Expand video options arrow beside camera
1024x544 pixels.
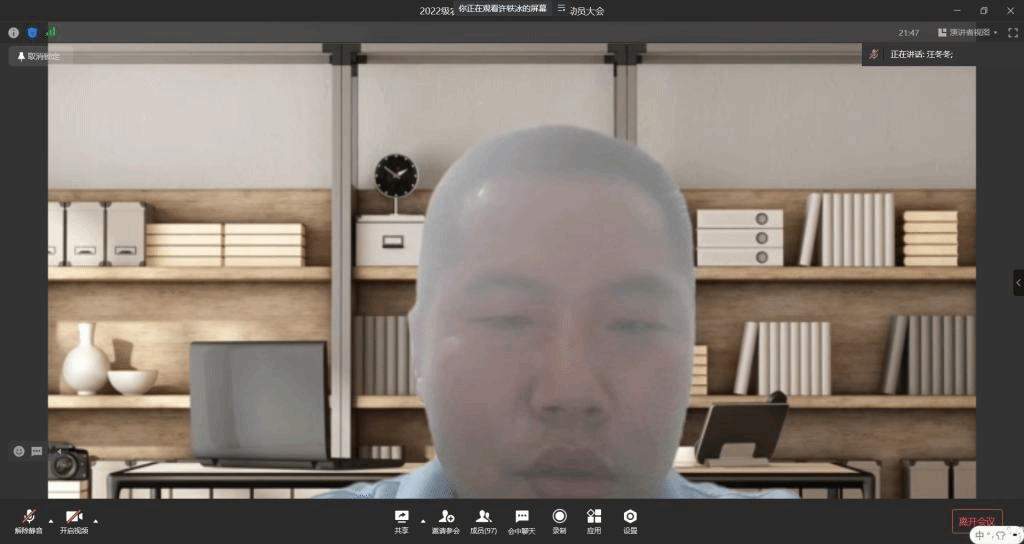coord(96,520)
